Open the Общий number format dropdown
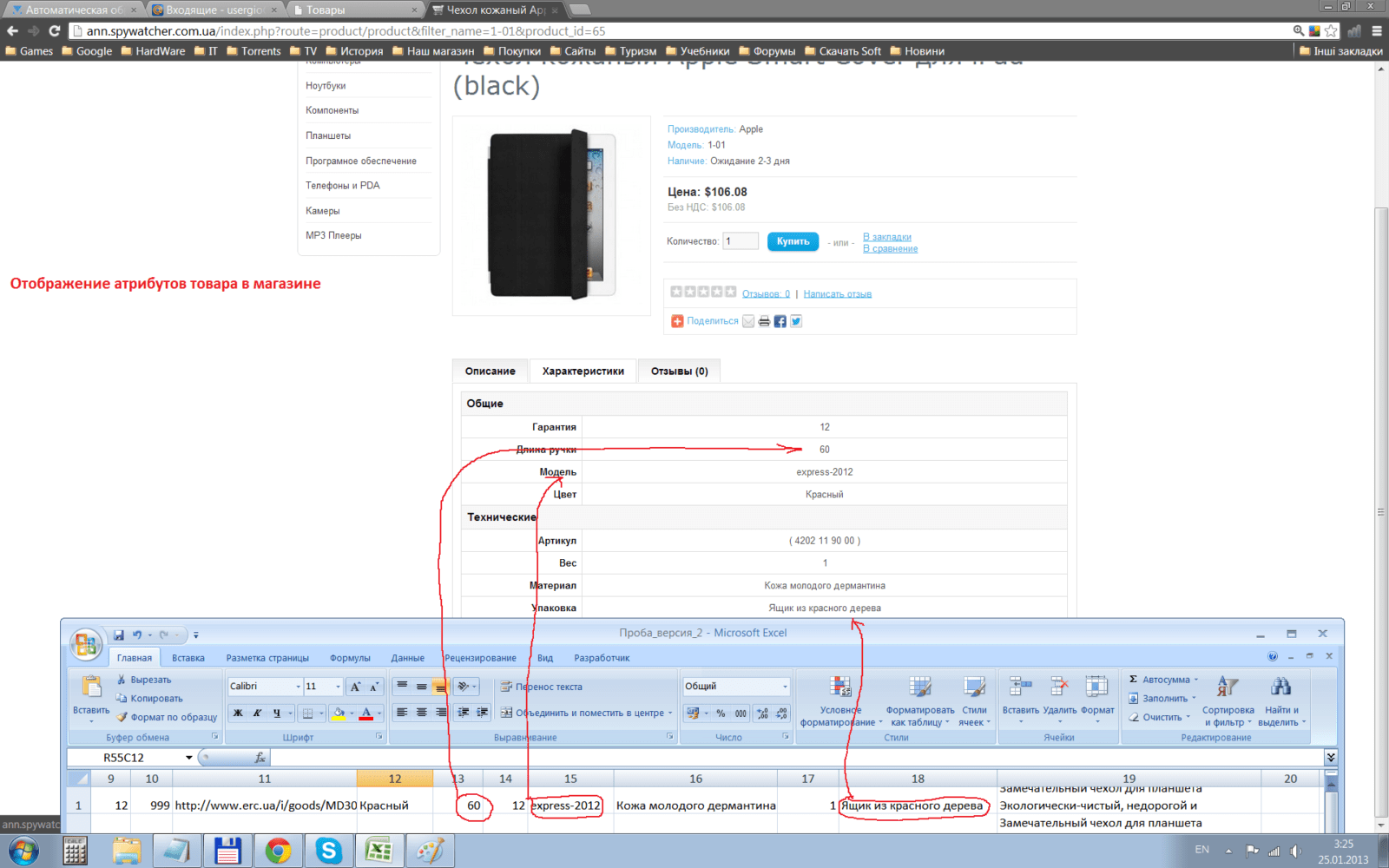This screenshot has height=868, width=1389. pyautogui.click(x=785, y=687)
